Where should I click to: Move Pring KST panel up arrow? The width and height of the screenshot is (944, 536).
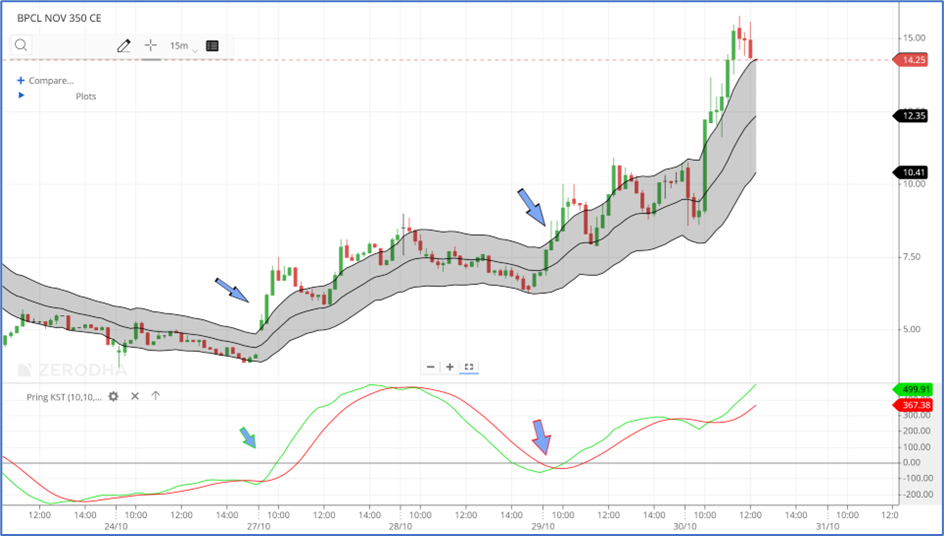click(x=155, y=396)
